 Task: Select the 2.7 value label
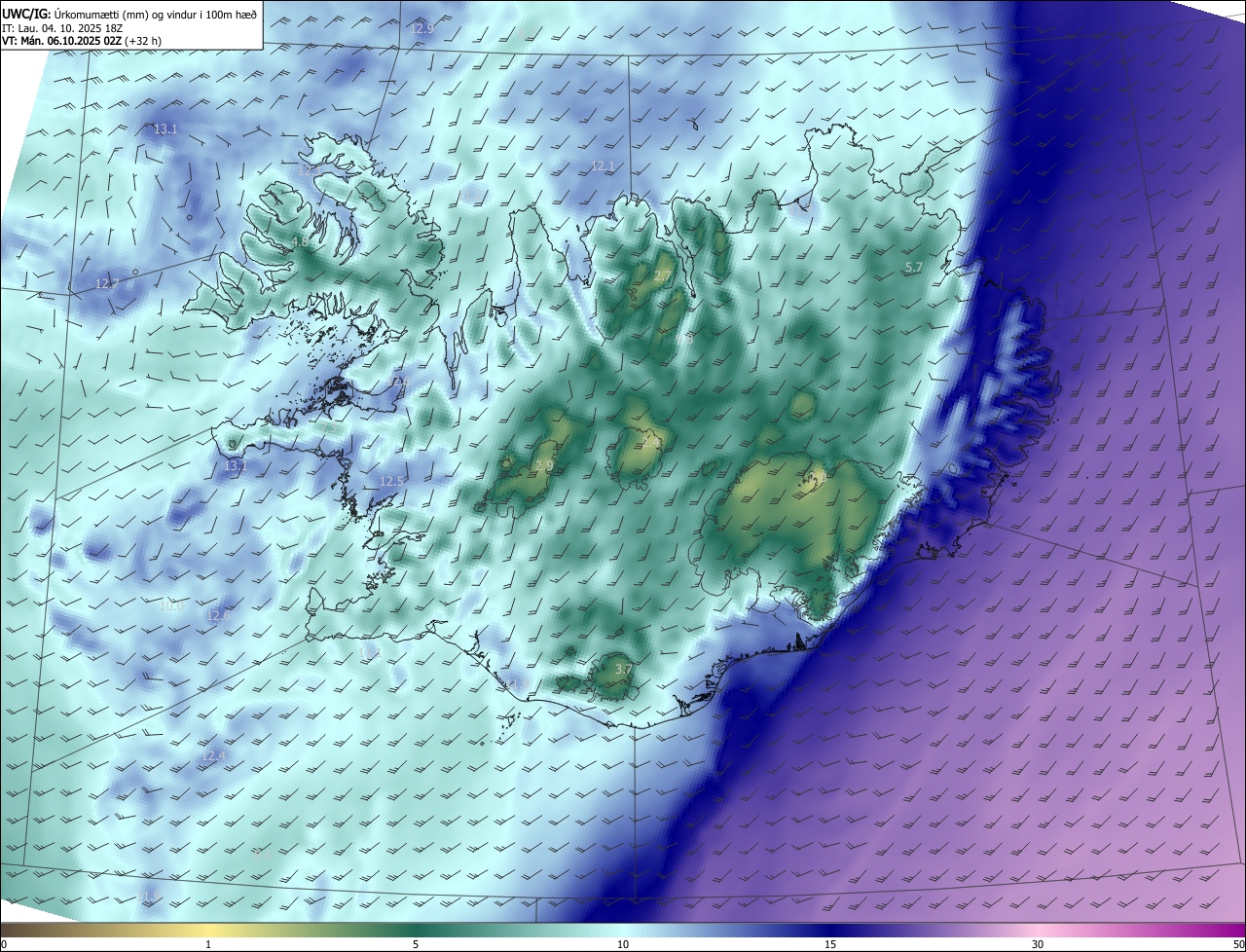tap(661, 276)
